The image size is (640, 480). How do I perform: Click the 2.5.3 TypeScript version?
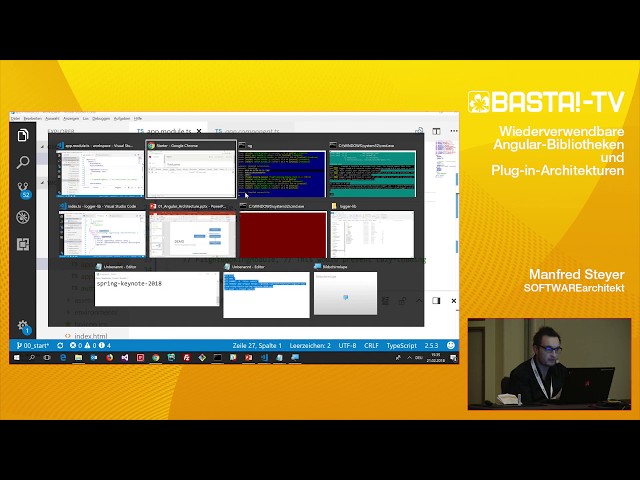pyautogui.click(x=431, y=345)
